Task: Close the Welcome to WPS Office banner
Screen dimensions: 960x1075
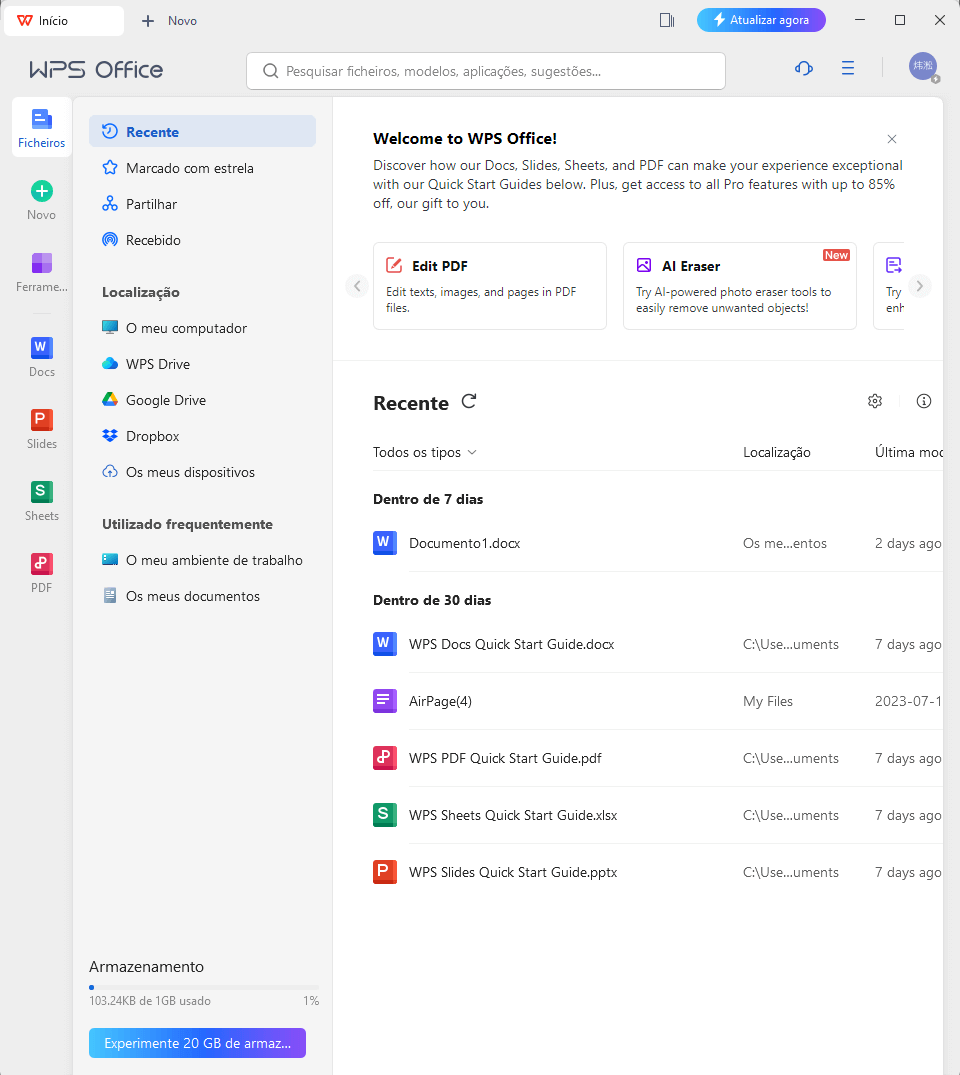Action: pyautogui.click(x=891, y=139)
